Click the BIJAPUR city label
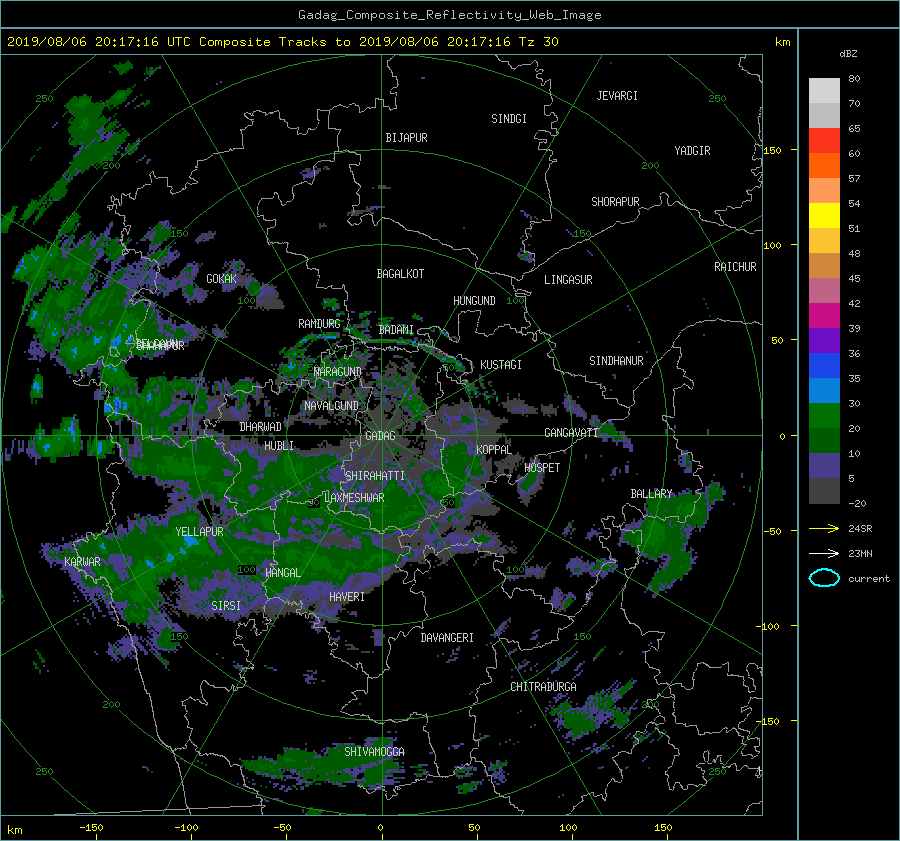This screenshot has height=841, width=900. pos(406,138)
